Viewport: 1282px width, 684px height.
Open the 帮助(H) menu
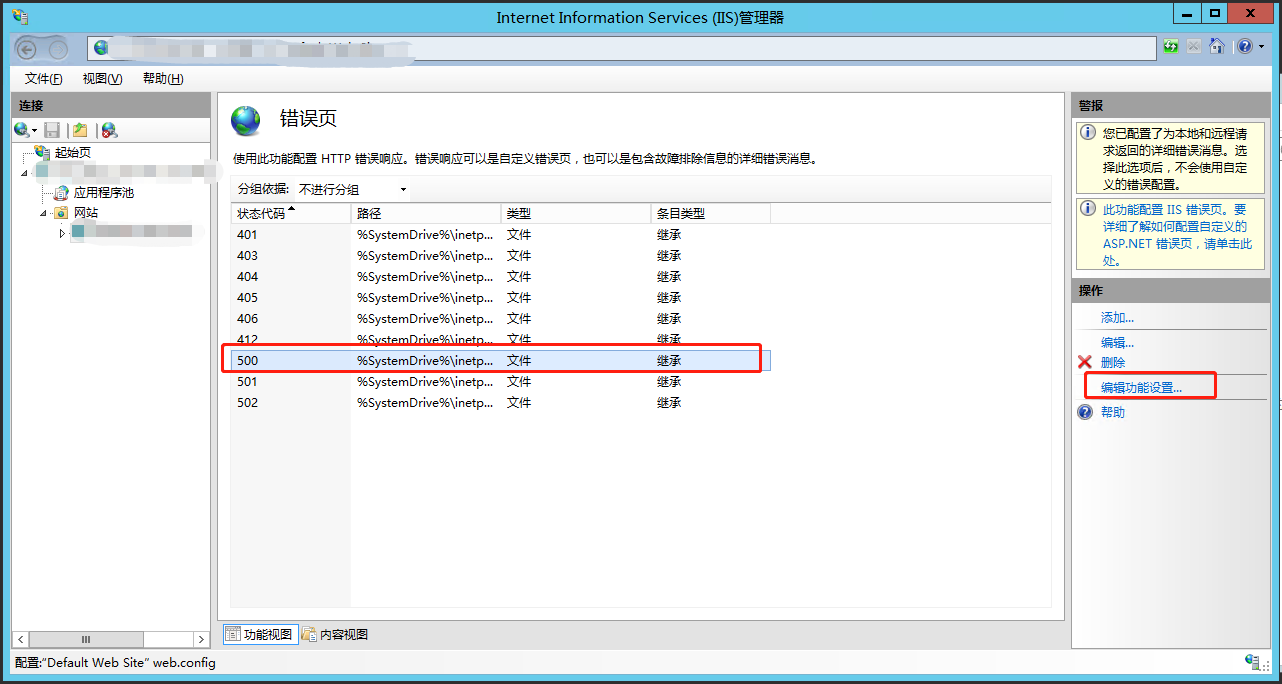tap(163, 79)
